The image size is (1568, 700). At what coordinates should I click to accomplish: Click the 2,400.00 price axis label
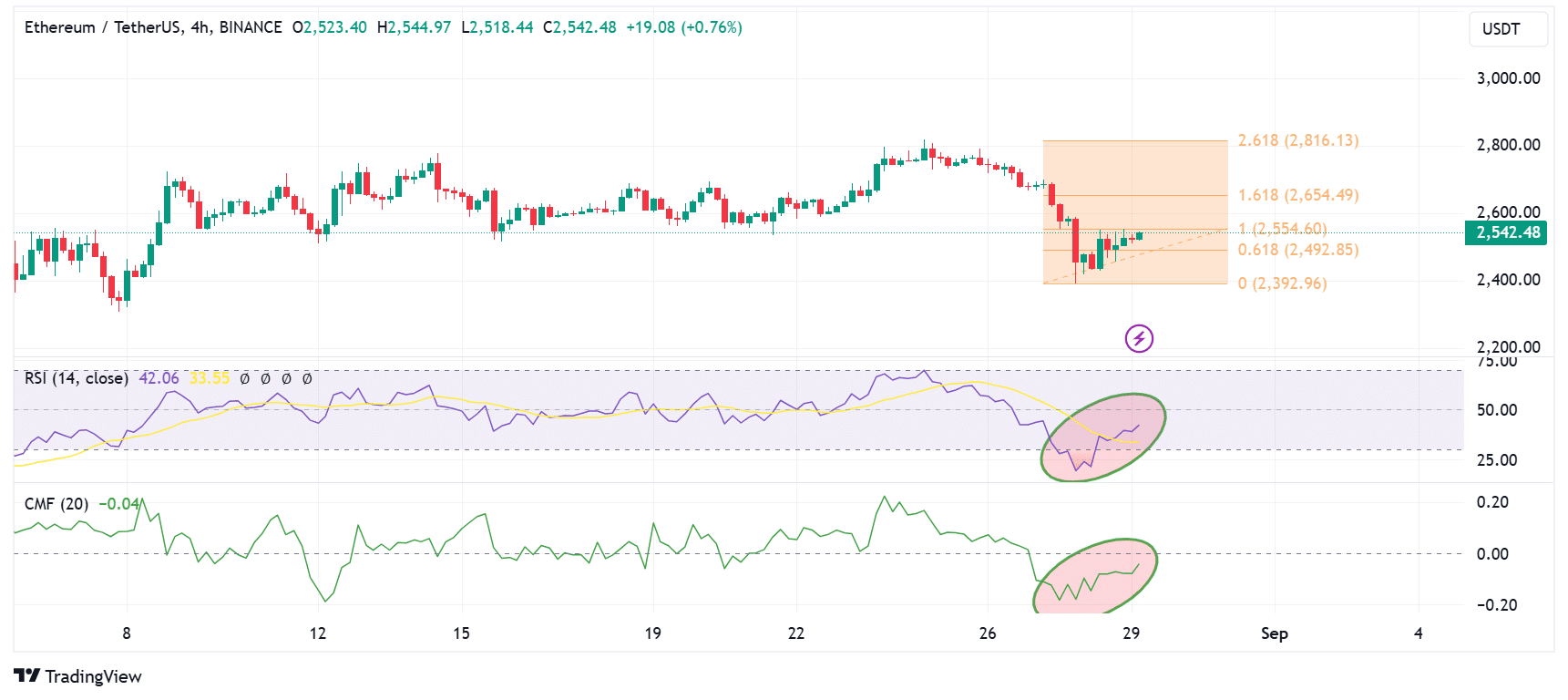point(1508,280)
